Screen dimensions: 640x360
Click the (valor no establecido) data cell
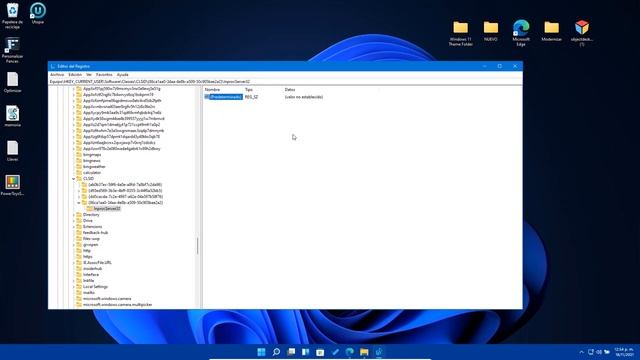tap(304, 97)
